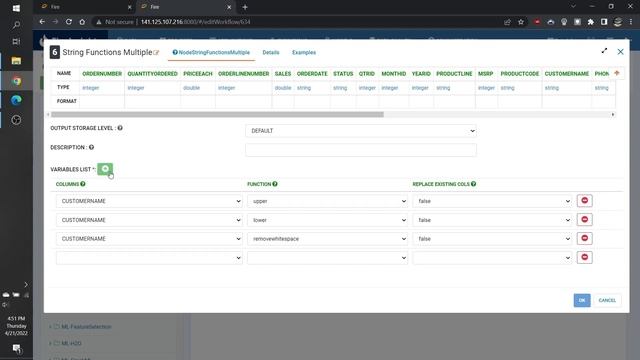The image size is (640, 360).
Task: Open Microsoft Edge from taskbar
Action: pyautogui.click(x=16, y=100)
